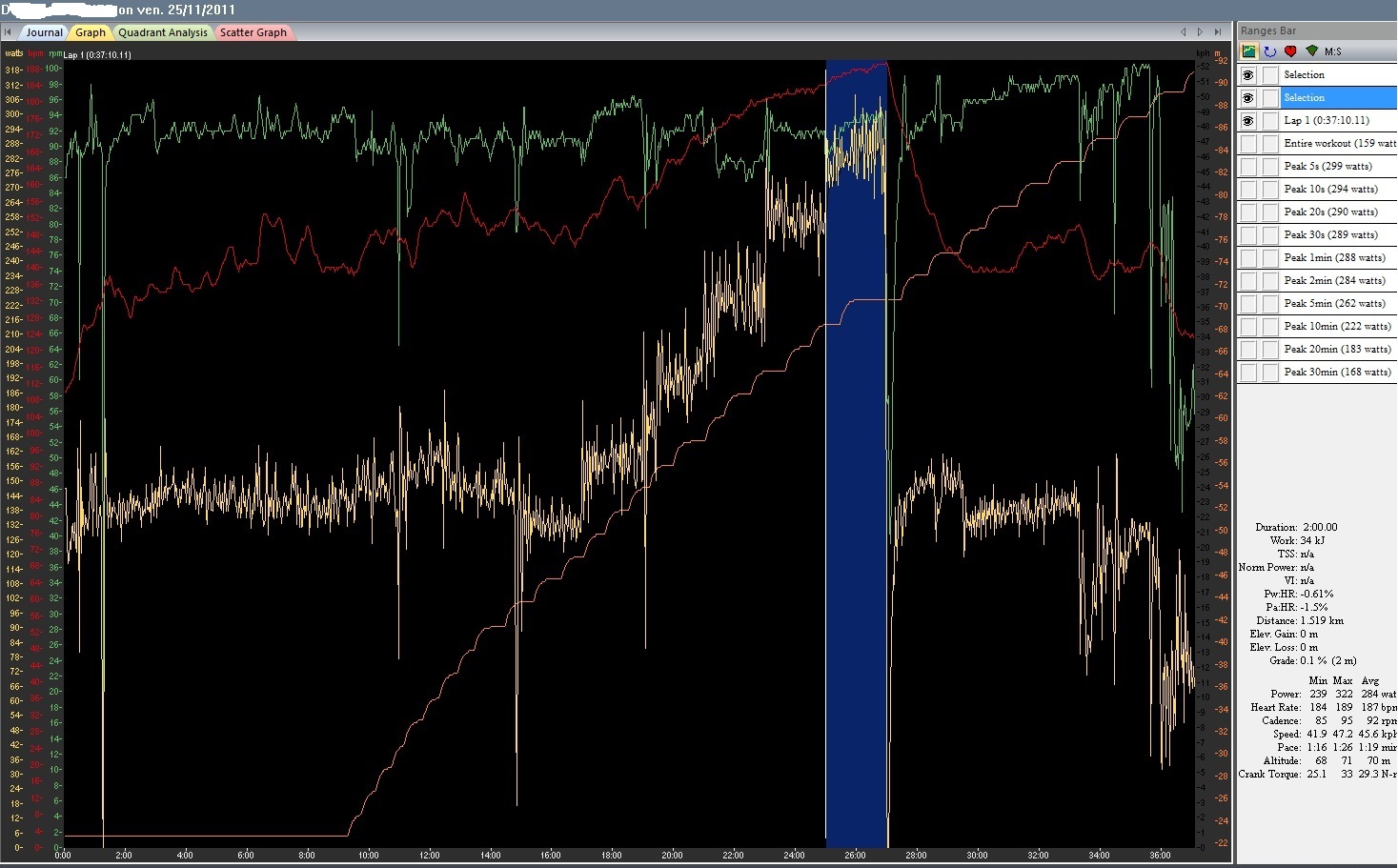Click the kph axis label

[x=1203, y=53]
